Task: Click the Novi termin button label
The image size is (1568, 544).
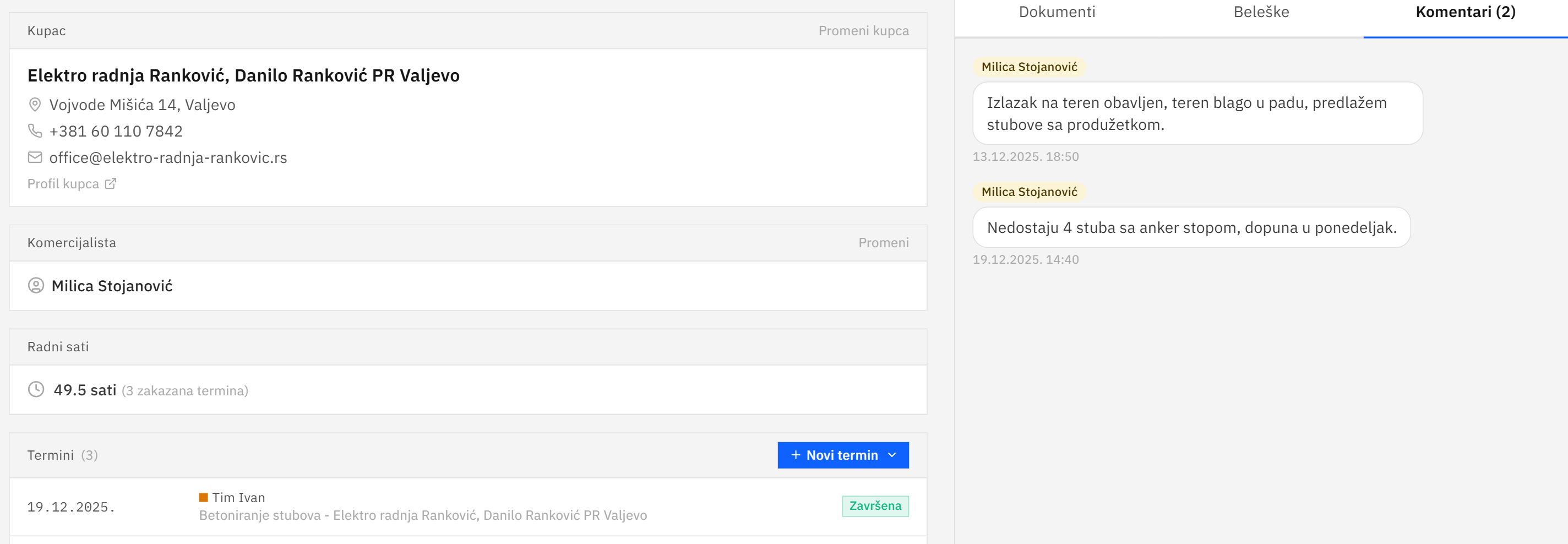Action: point(842,455)
